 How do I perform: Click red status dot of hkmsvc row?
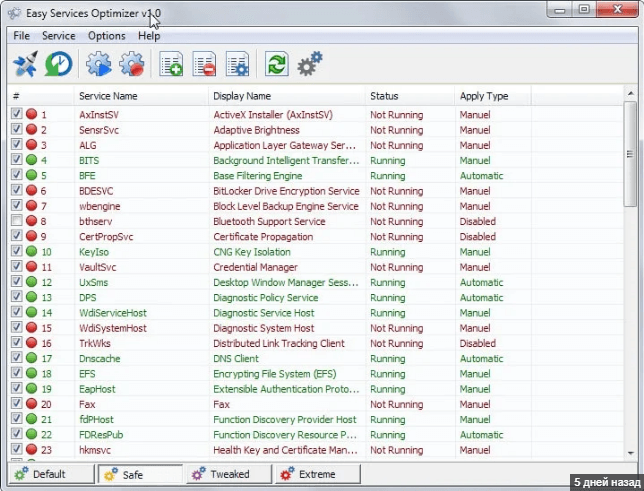[32, 449]
